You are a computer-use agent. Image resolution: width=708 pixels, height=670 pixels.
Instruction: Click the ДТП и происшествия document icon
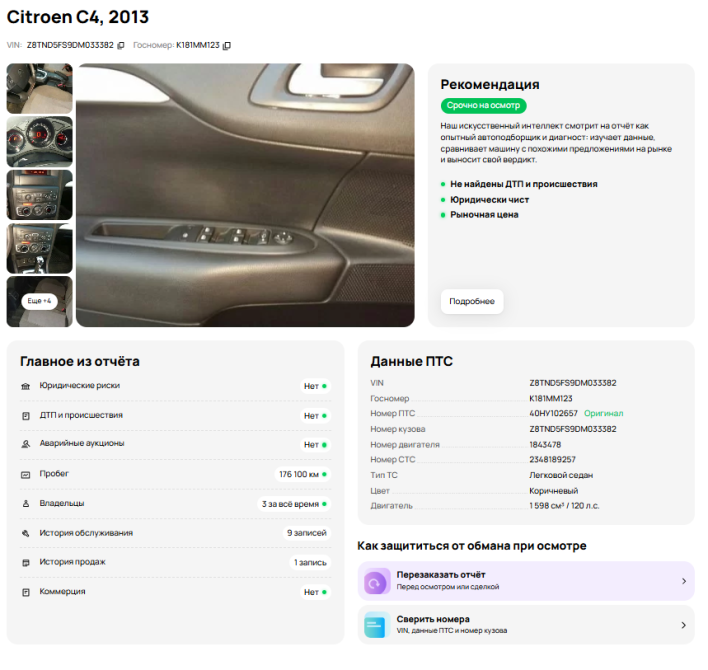[26, 416]
